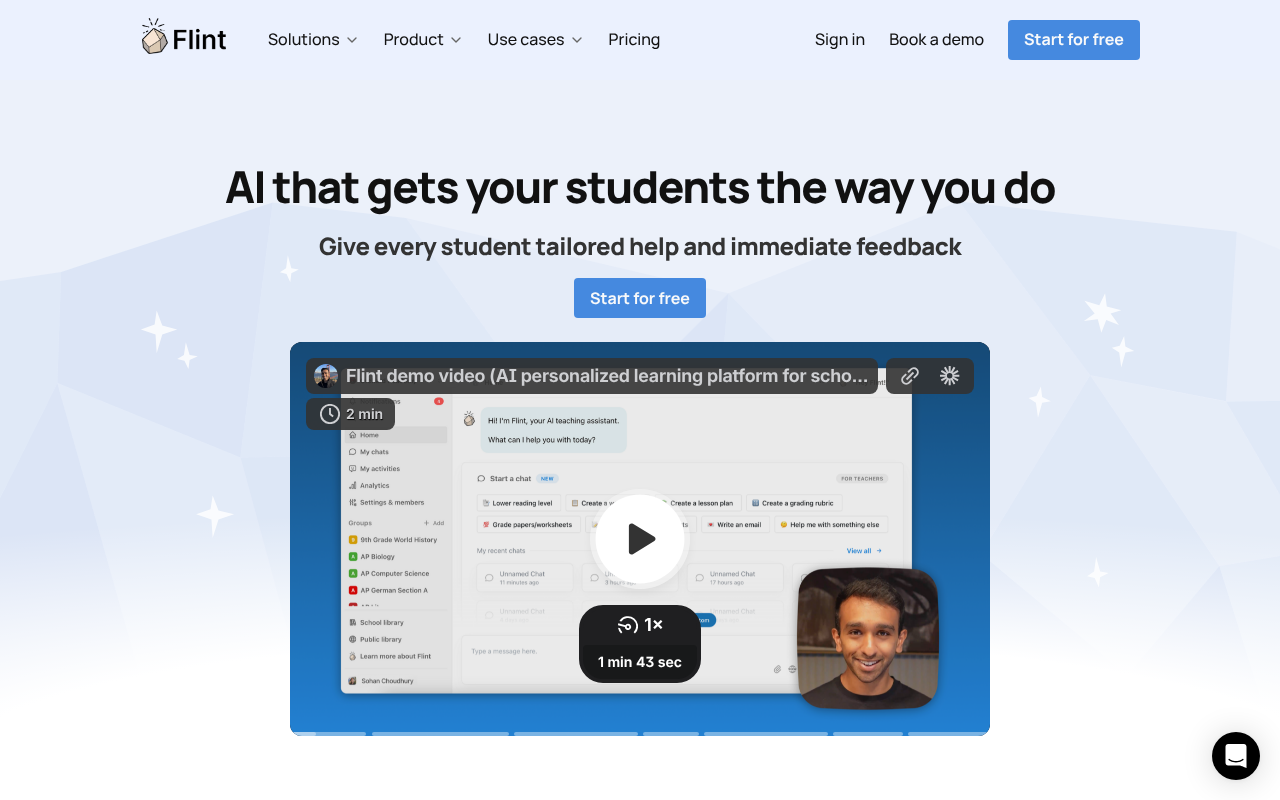Click the video author avatar icon
This screenshot has width=1280, height=800.
coord(326,376)
